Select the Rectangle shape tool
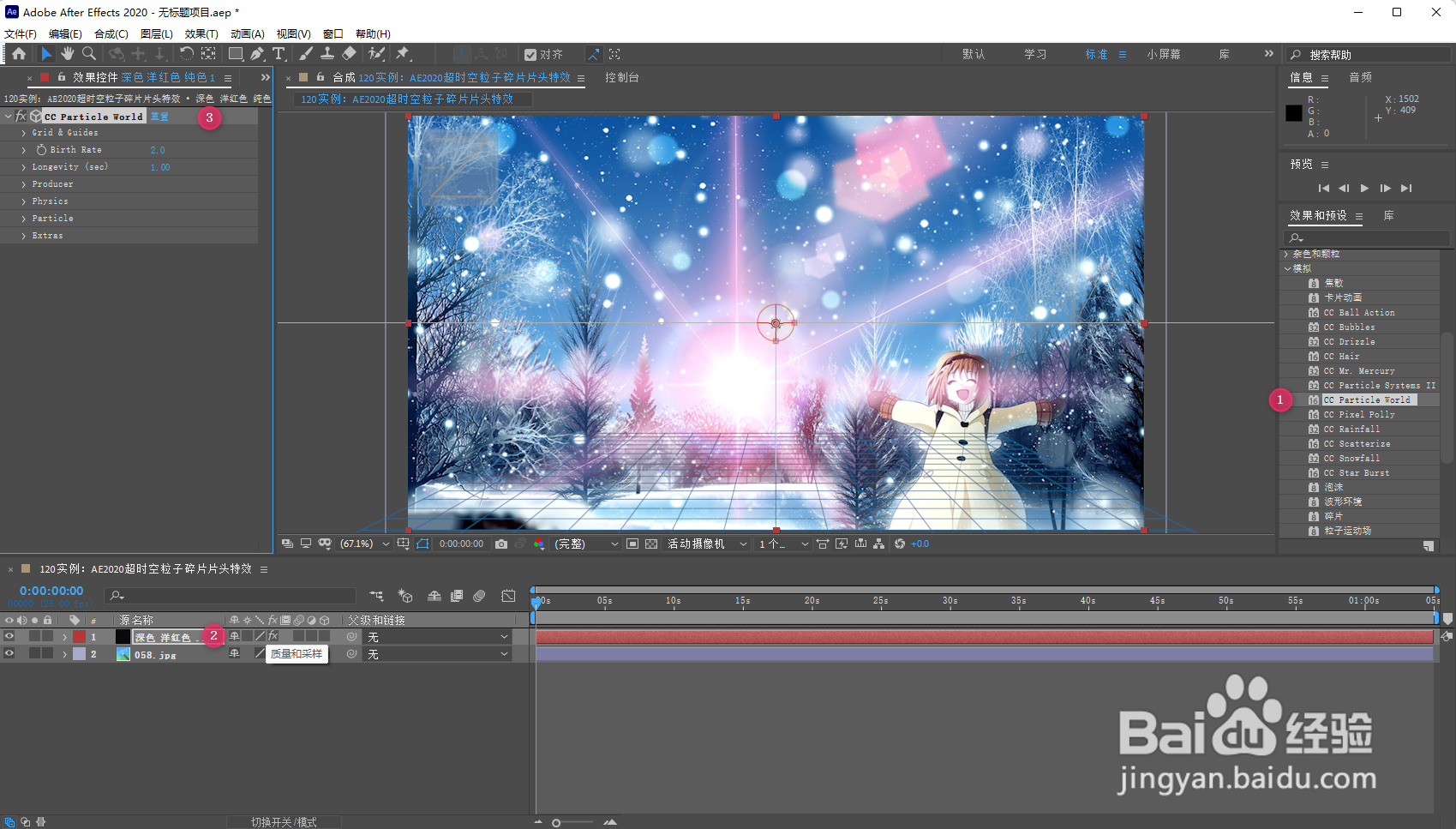 236,54
